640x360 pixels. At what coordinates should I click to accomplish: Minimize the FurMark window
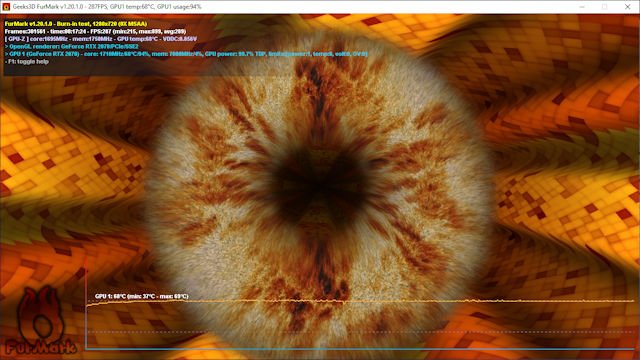[x=582, y=7]
